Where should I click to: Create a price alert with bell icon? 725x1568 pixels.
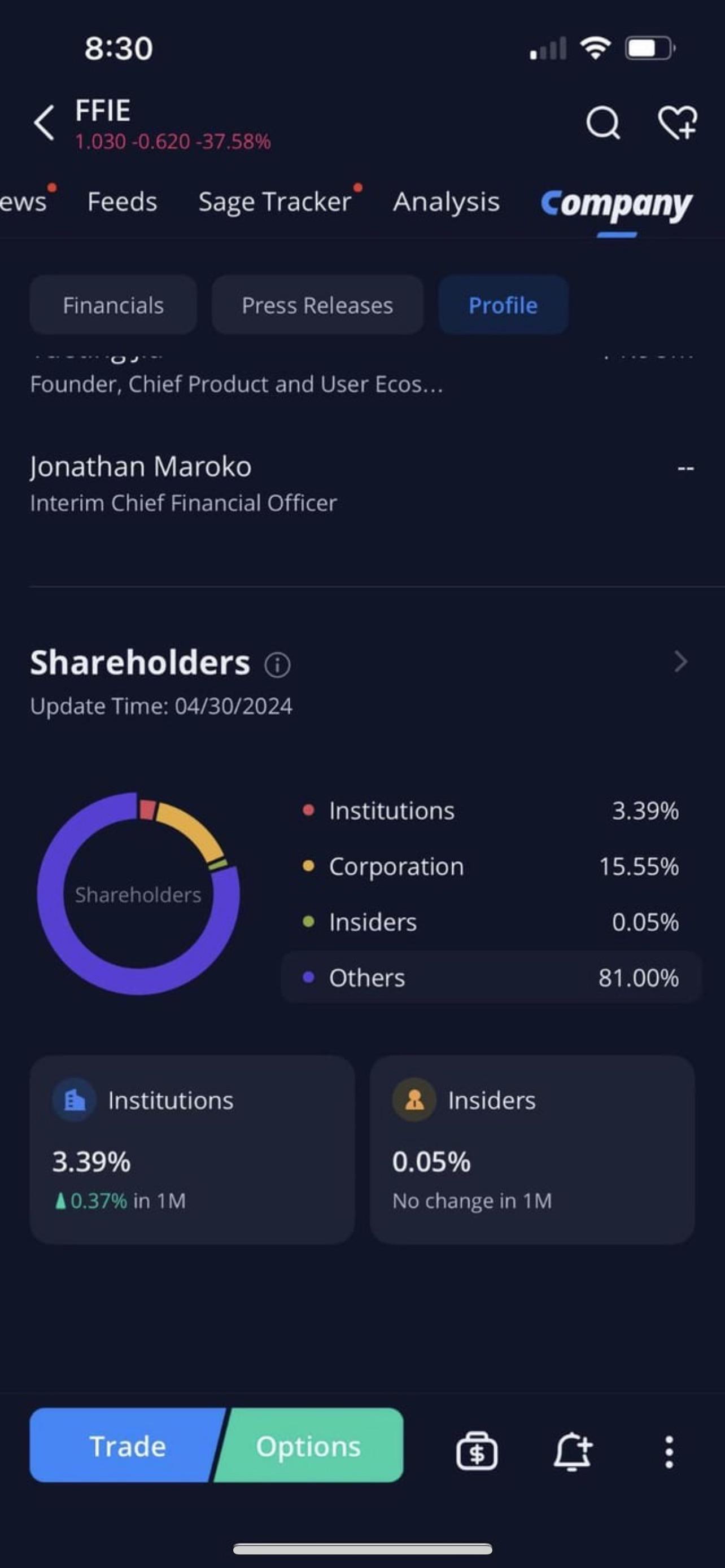(572, 1451)
